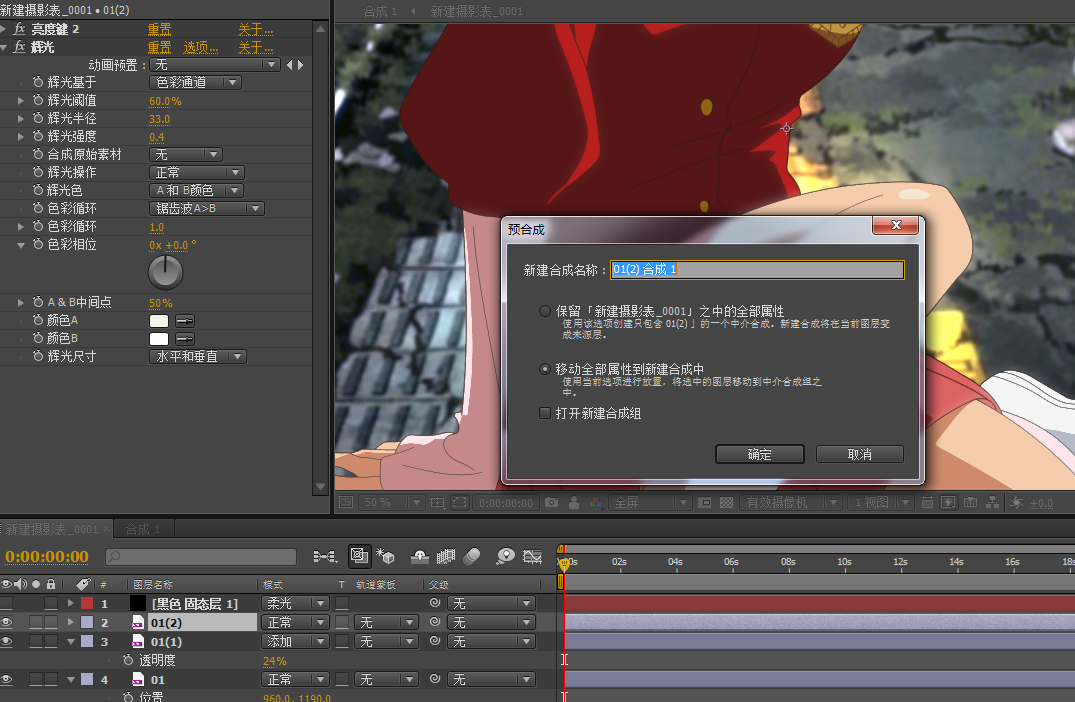Click 确定 to confirm pre-compose
The height and width of the screenshot is (702, 1075).
[759, 454]
